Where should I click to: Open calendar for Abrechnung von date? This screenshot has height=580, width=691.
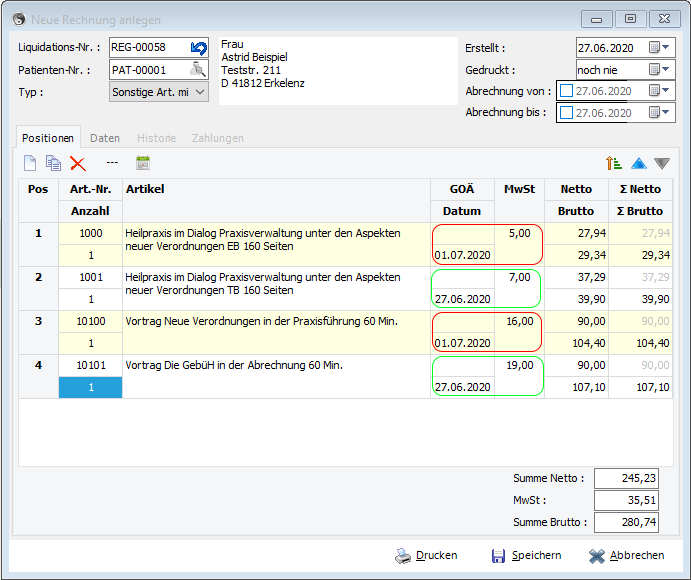point(659,90)
